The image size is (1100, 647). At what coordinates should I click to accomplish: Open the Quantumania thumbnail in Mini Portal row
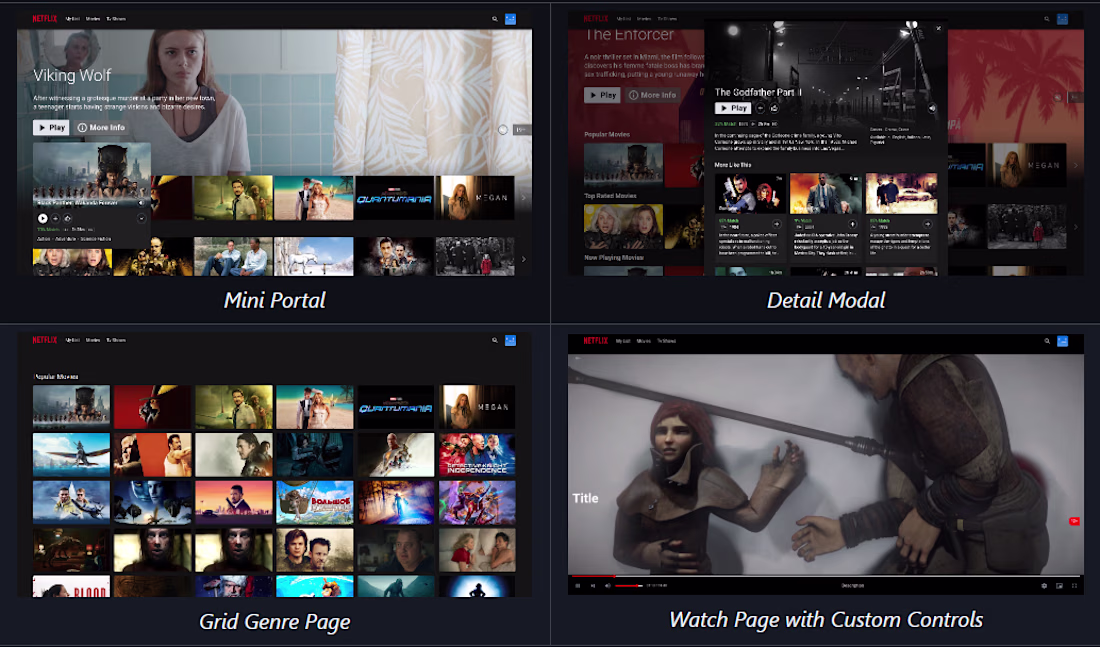394,198
